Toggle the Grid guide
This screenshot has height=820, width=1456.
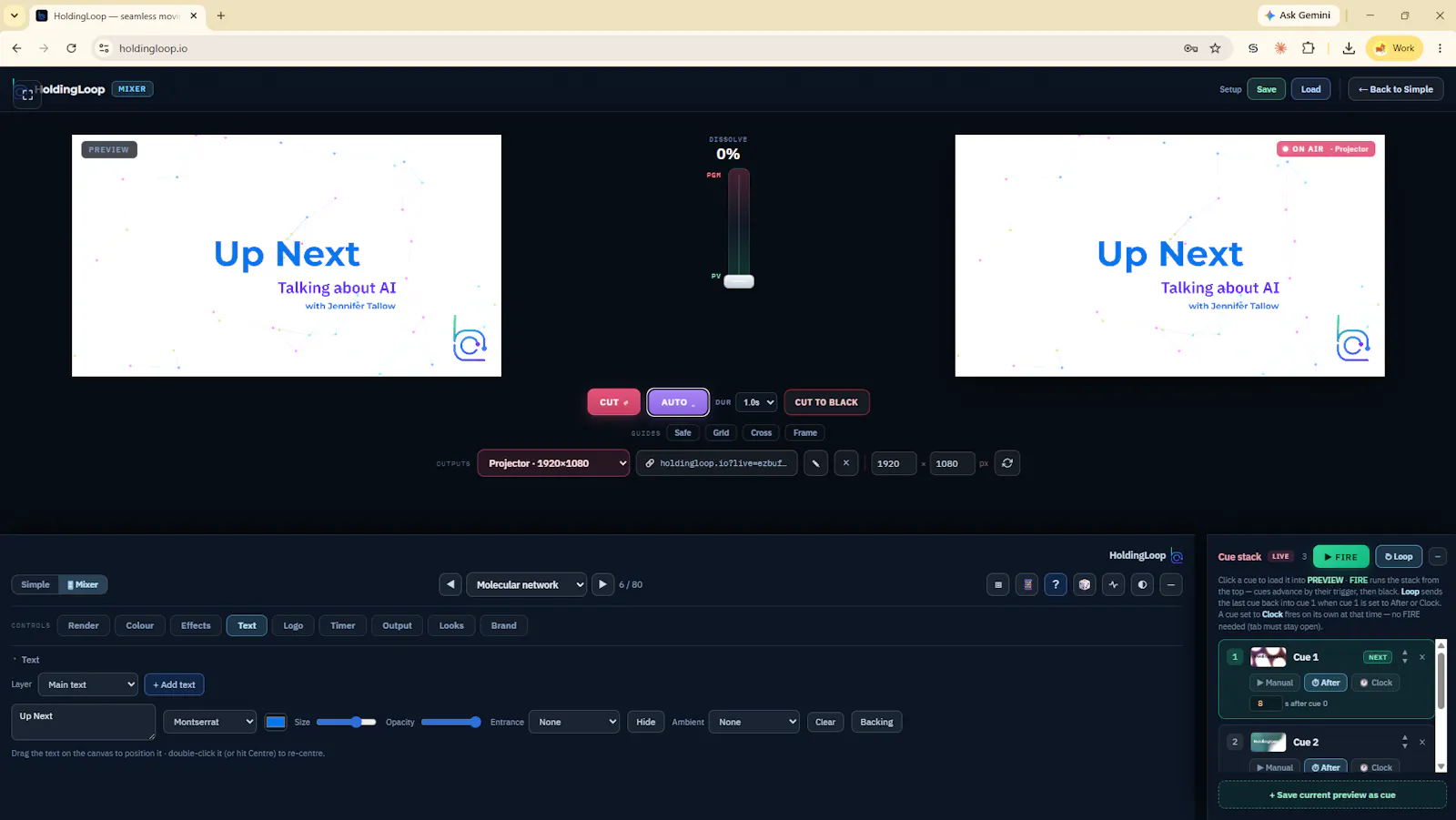click(721, 432)
